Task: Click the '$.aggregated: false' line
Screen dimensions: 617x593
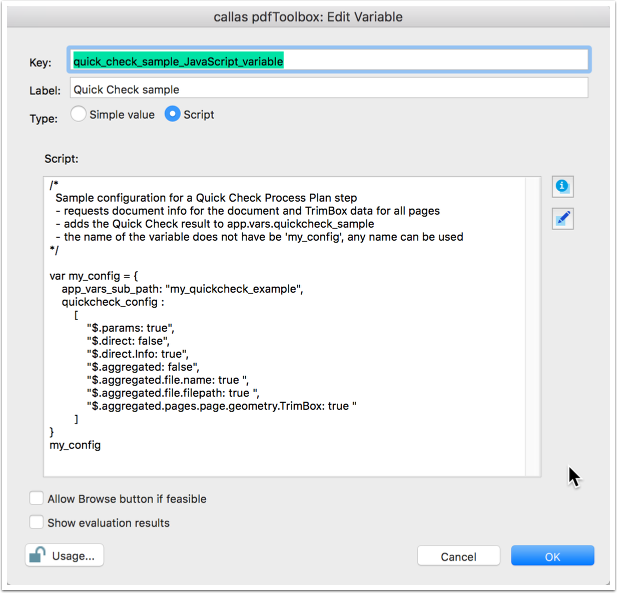Action: pyautogui.click(x=143, y=367)
